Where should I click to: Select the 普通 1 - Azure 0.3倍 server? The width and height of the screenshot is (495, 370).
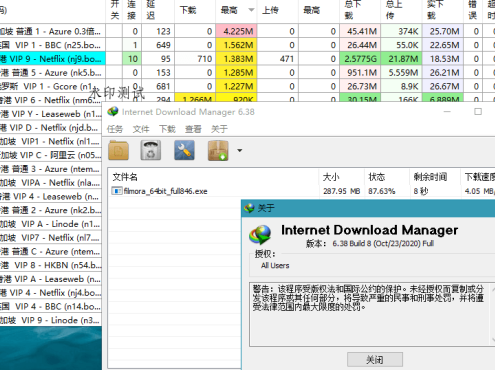53,31
